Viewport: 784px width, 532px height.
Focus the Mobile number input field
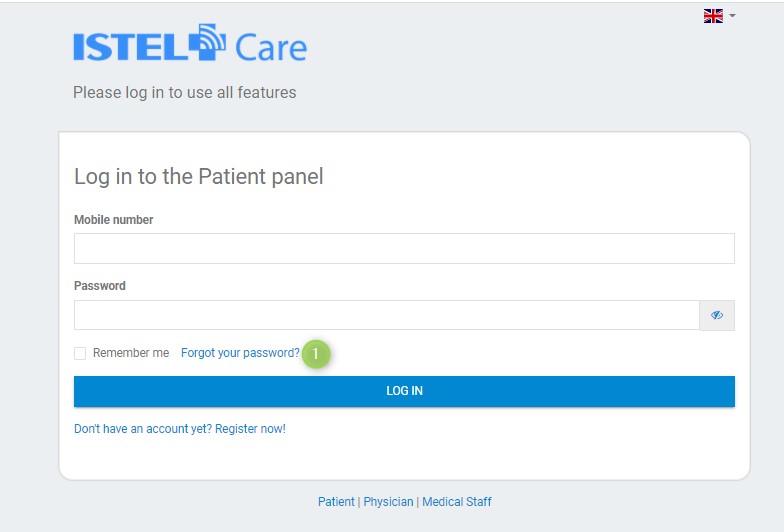coord(404,248)
